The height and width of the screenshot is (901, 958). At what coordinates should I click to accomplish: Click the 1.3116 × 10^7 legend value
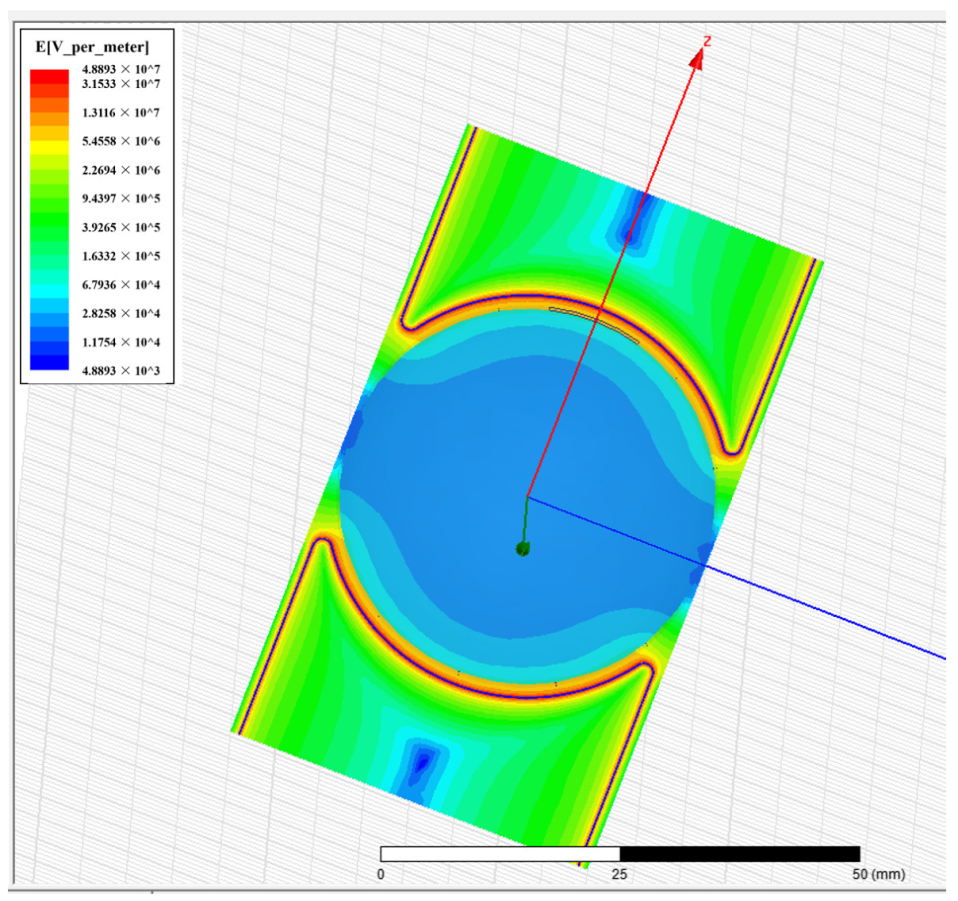pyautogui.click(x=124, y=112)
